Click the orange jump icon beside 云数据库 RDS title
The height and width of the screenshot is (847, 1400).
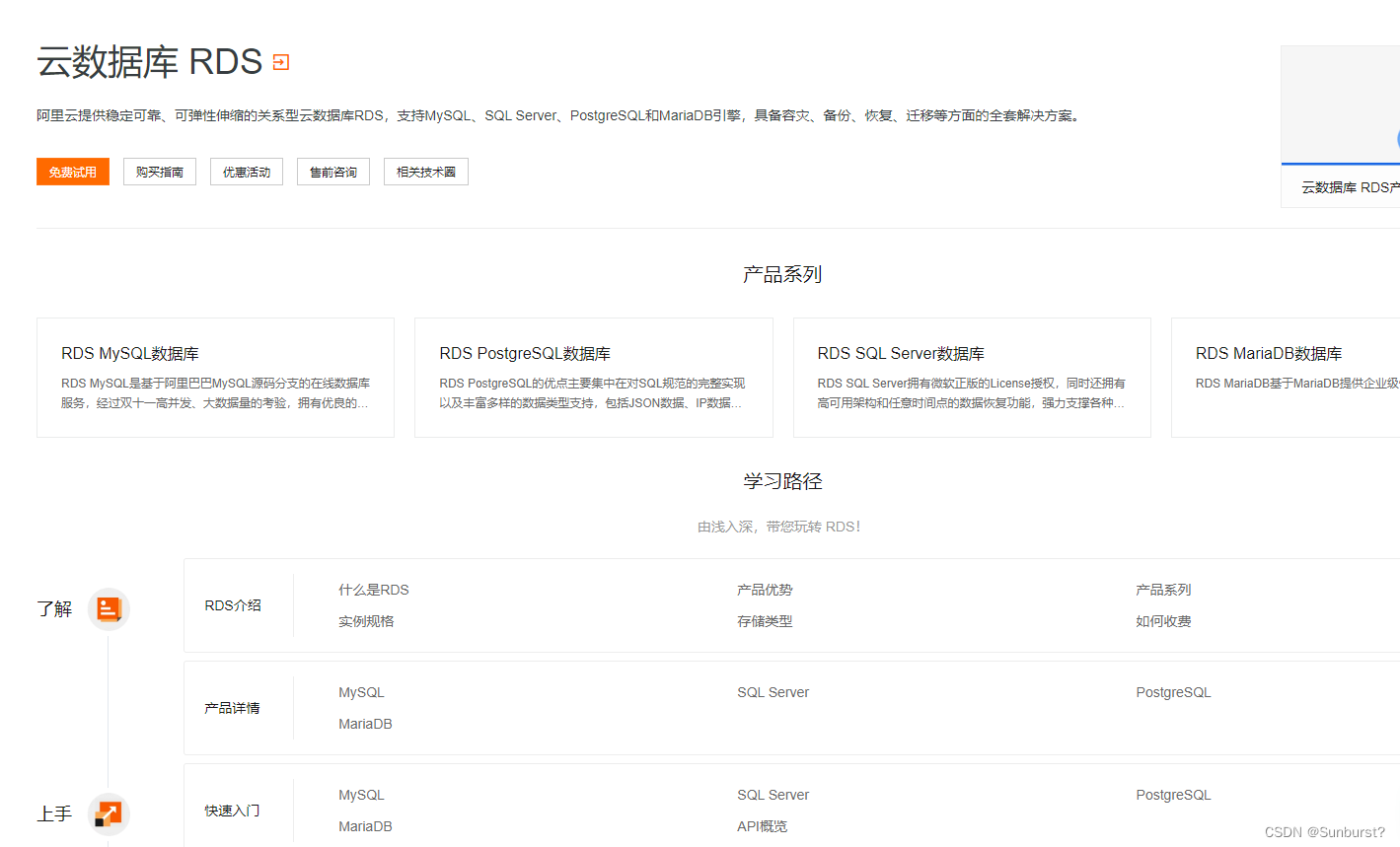[x=281, y=61]
